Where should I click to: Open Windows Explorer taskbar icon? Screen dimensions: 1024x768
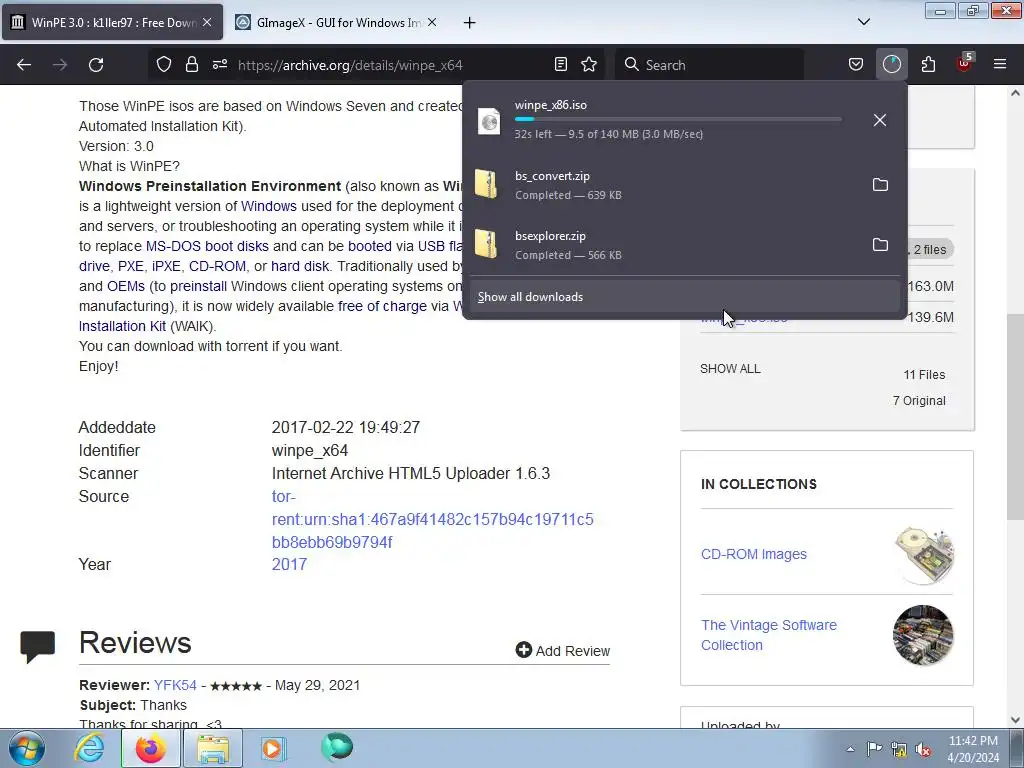(x=213, y=748)
